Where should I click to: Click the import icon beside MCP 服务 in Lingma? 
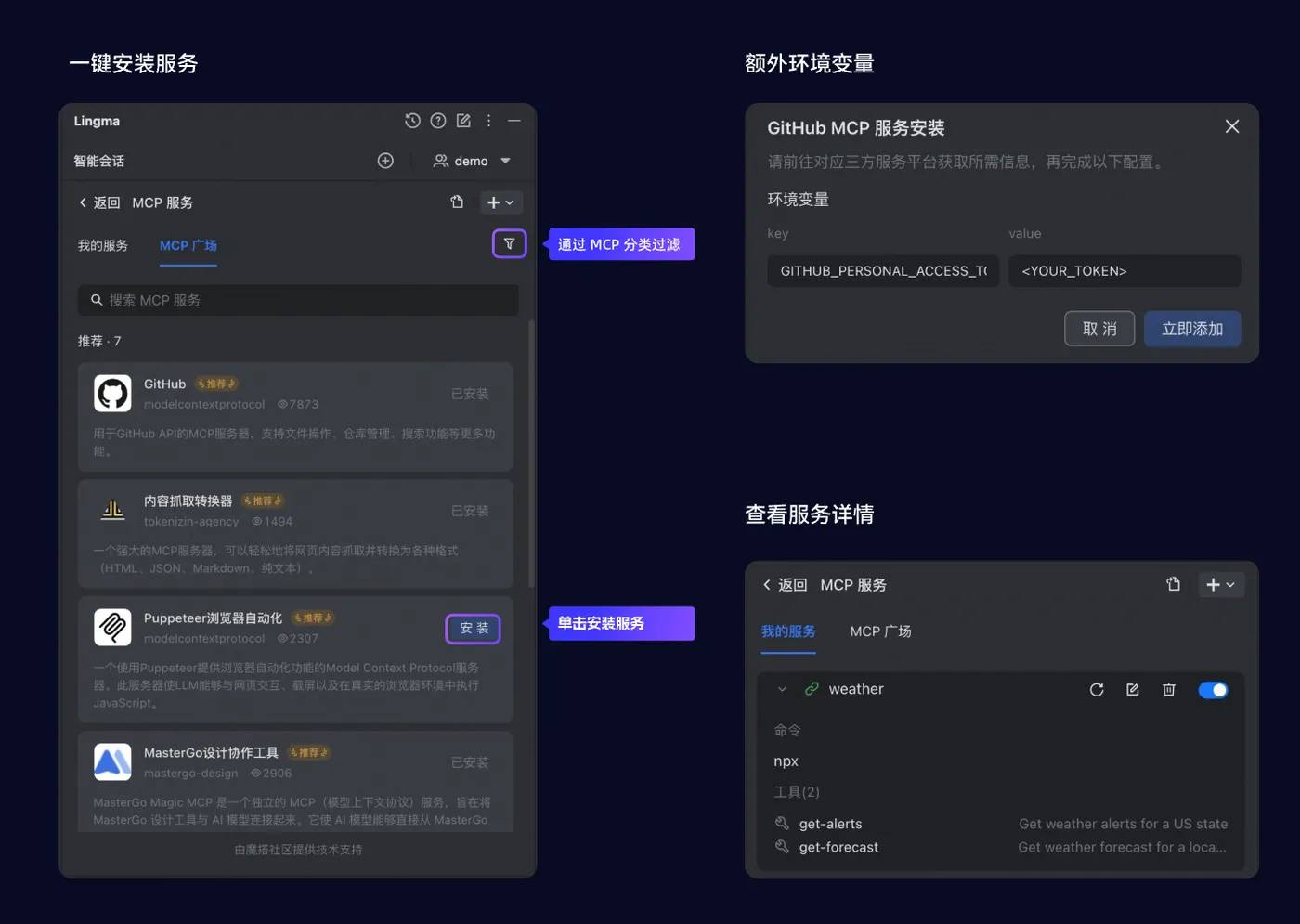pos(457,202)
